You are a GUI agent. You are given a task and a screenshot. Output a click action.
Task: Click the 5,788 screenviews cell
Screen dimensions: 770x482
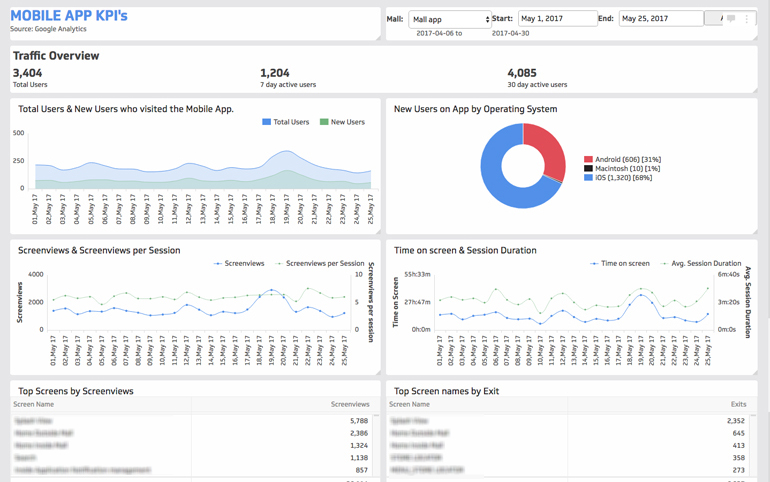(x=359, y=421)
